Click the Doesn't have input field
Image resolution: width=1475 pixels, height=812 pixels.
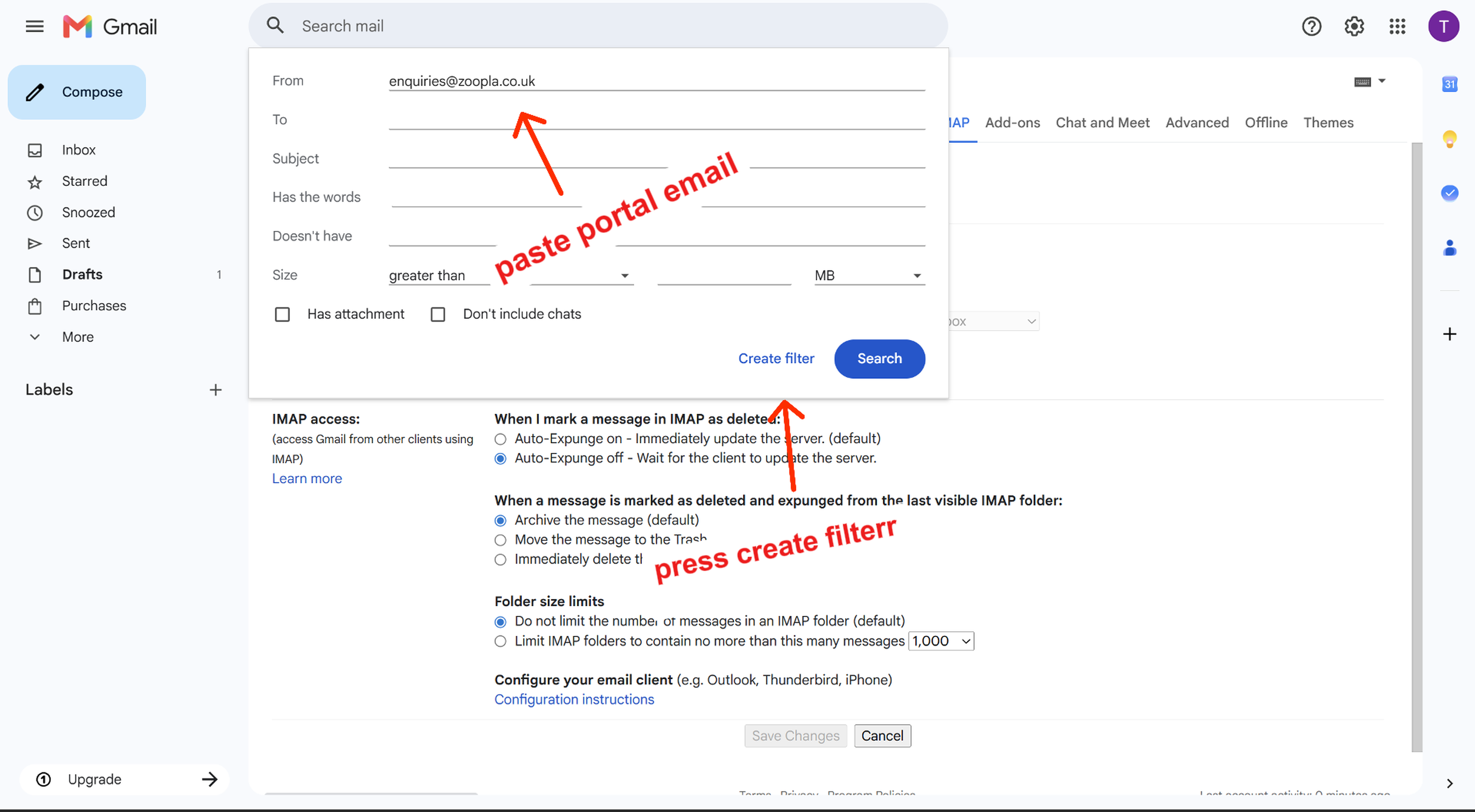point(656,236)
